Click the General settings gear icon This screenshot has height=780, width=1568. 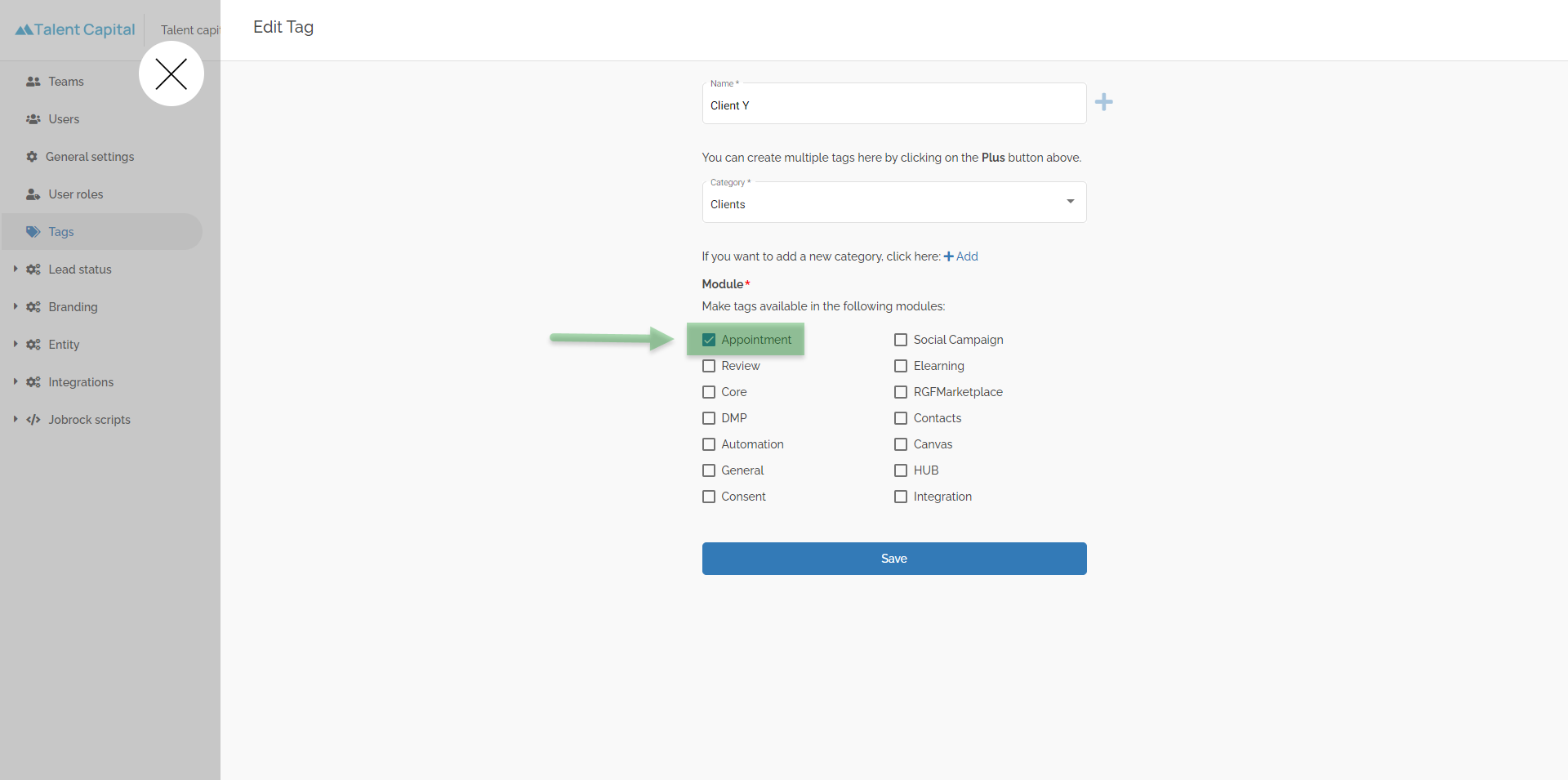[x=32, y=157]
